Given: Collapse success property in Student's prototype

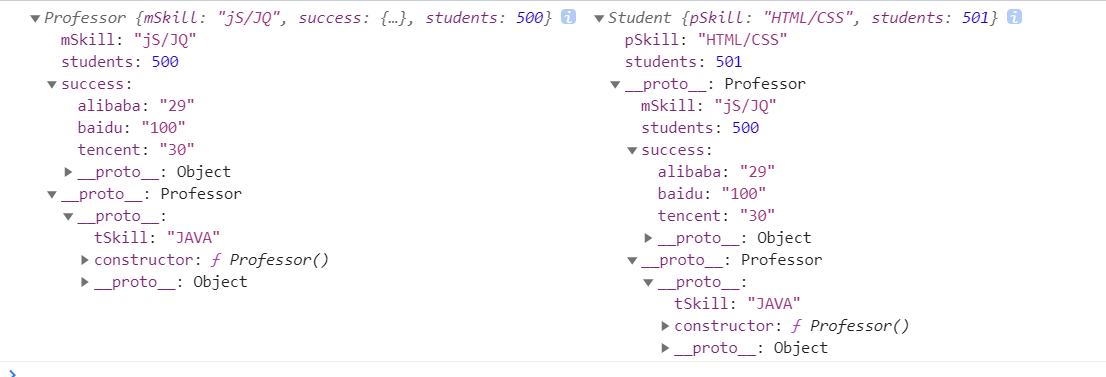Looking at the screenshot, I should (x=632, y=150).
